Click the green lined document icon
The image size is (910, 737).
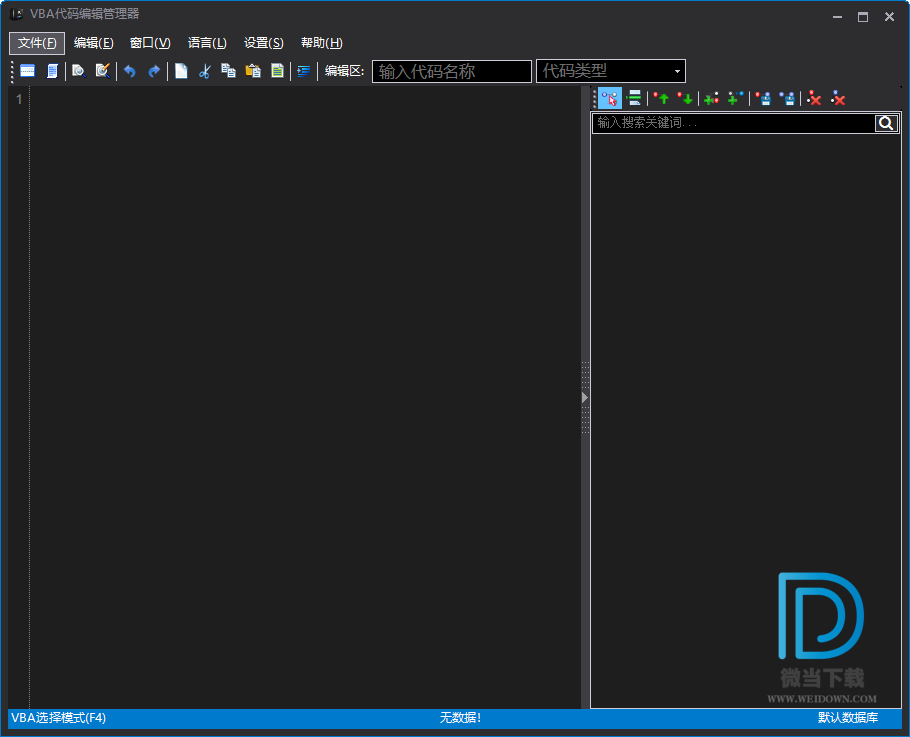277,71
